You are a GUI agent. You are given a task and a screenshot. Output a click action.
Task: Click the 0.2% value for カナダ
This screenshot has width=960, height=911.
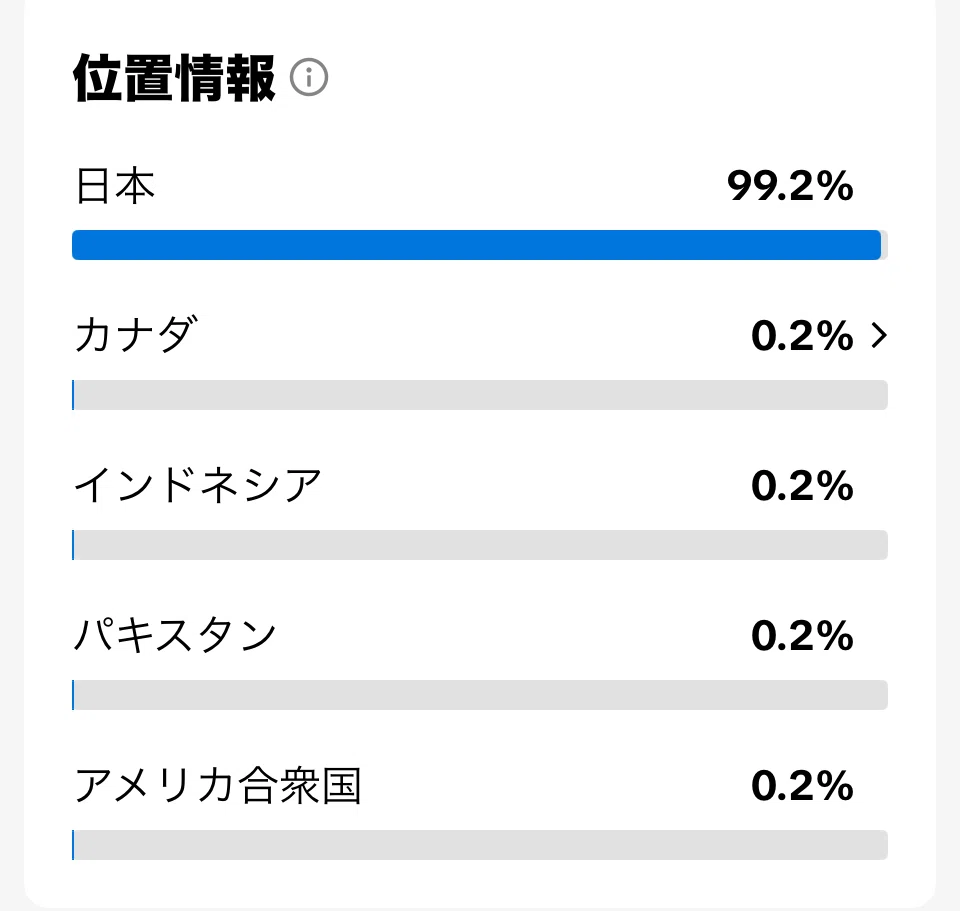tap(802, 336)
